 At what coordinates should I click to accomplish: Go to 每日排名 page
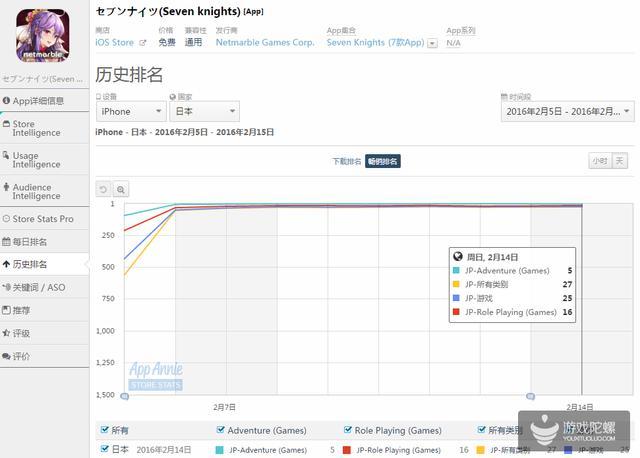coord(44,242)
